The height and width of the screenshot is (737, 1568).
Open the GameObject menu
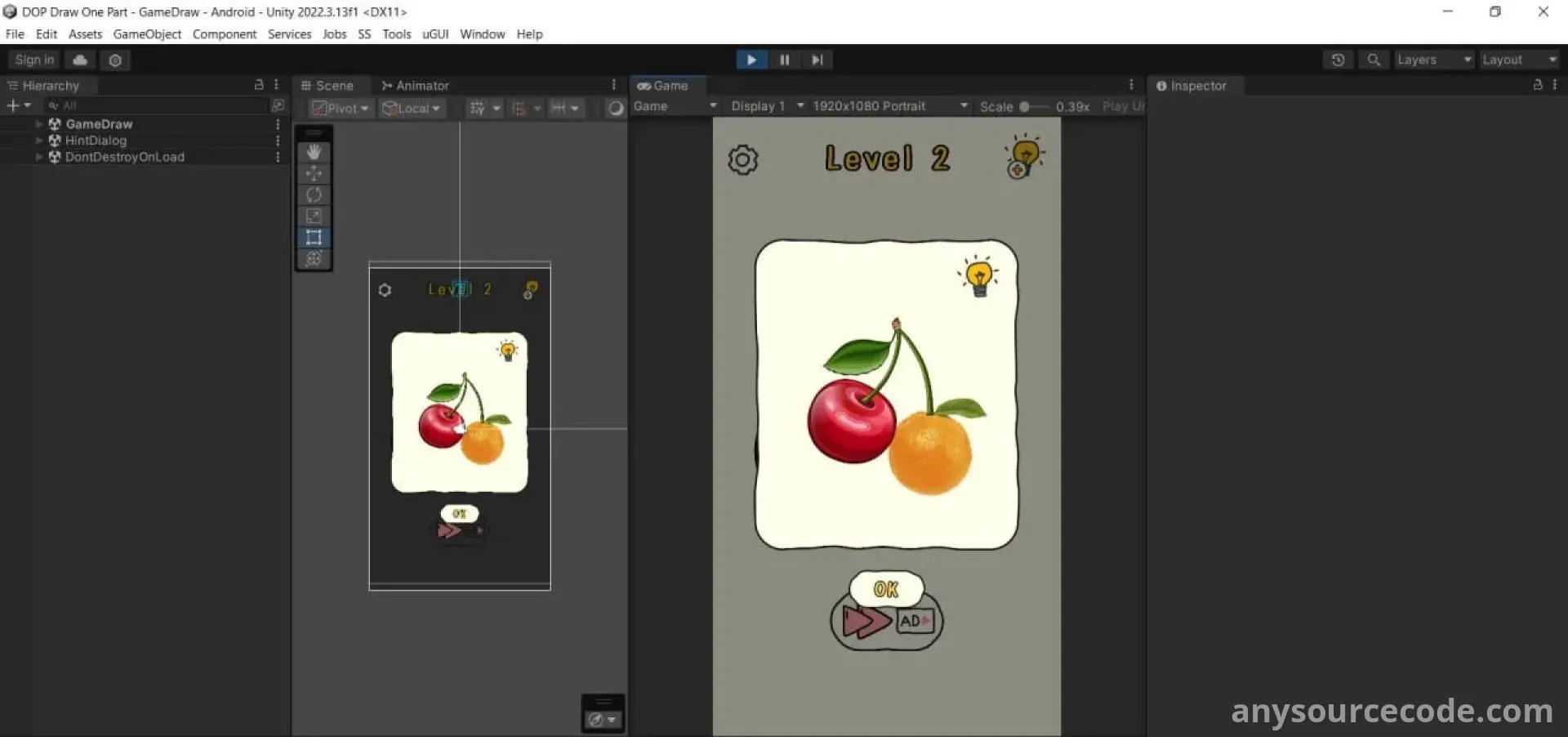[147, 34]
